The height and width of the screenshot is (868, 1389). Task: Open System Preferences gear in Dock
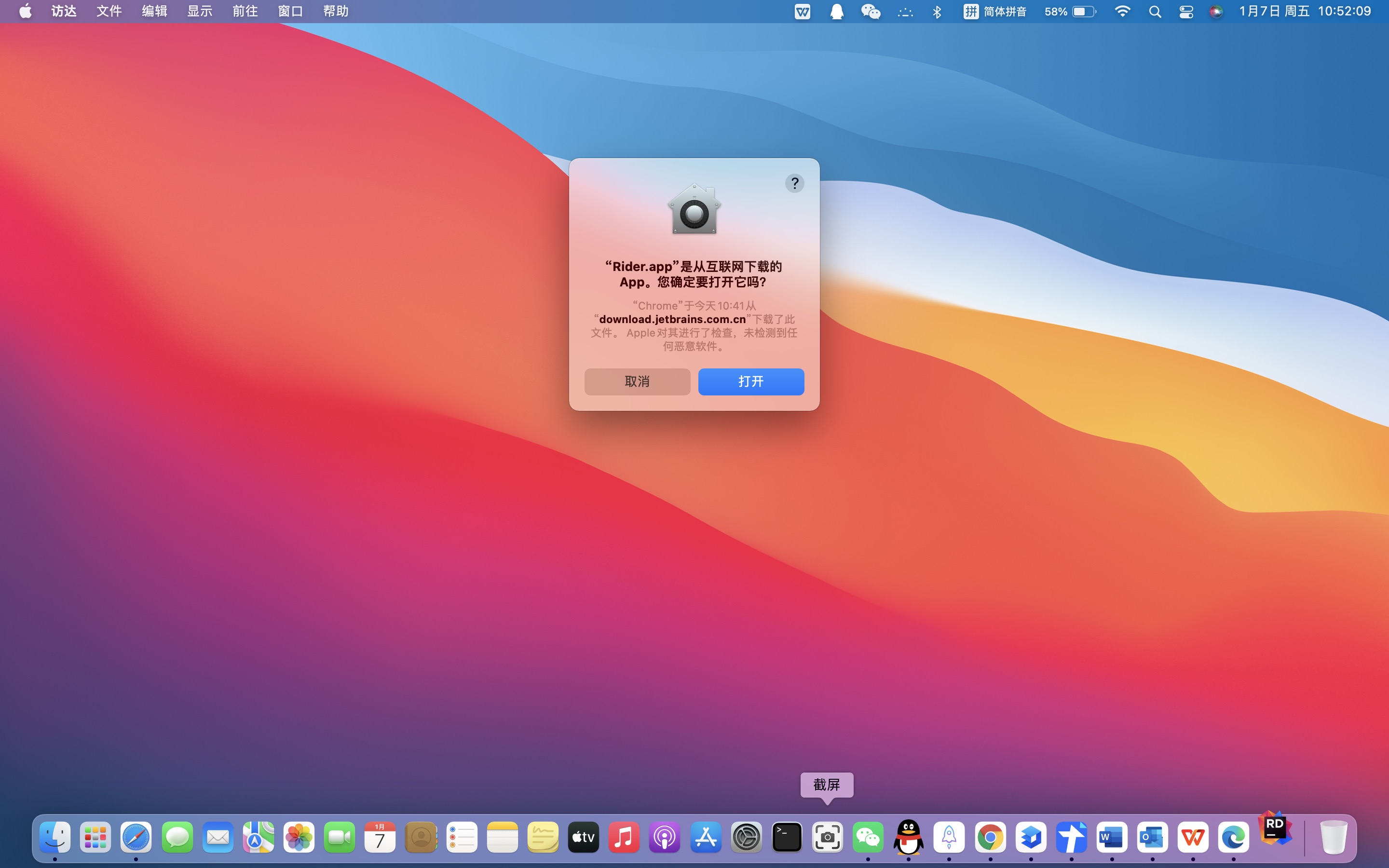point(746,838)
